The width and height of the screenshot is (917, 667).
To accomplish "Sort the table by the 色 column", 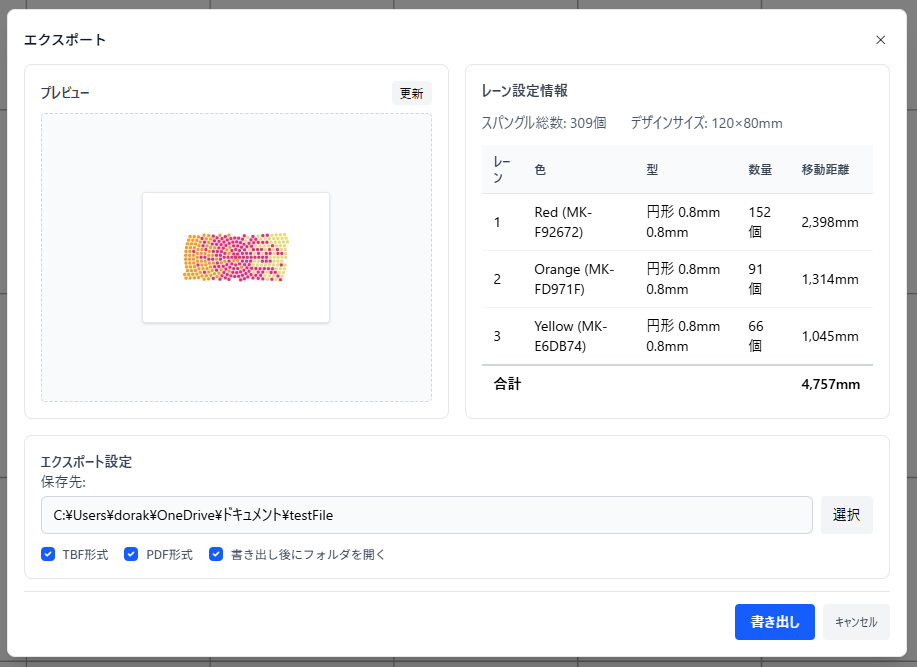I will pyautogui.click(x=540, y=170).
